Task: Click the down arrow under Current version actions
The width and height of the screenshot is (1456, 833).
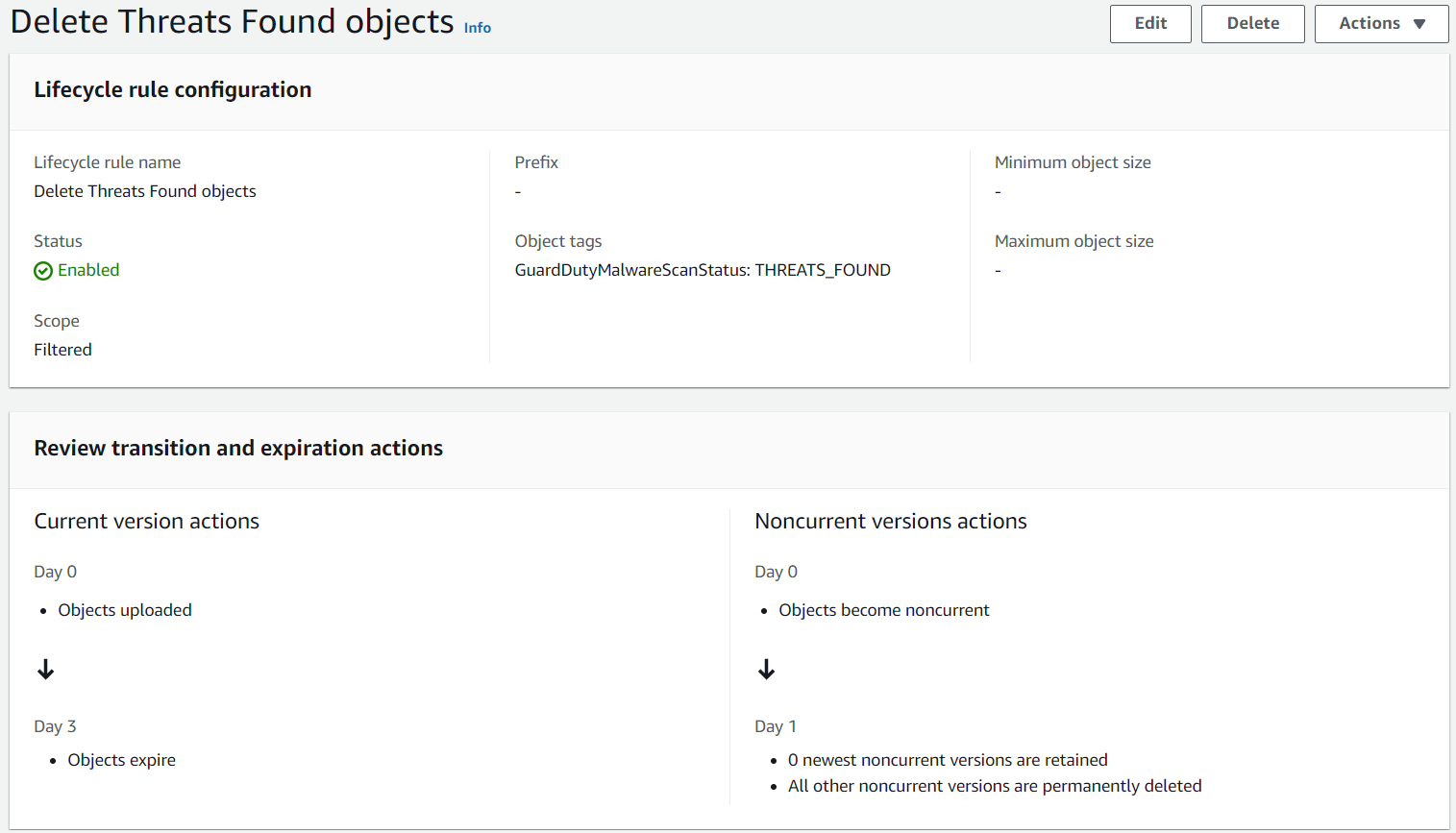Action: [45, 669]
